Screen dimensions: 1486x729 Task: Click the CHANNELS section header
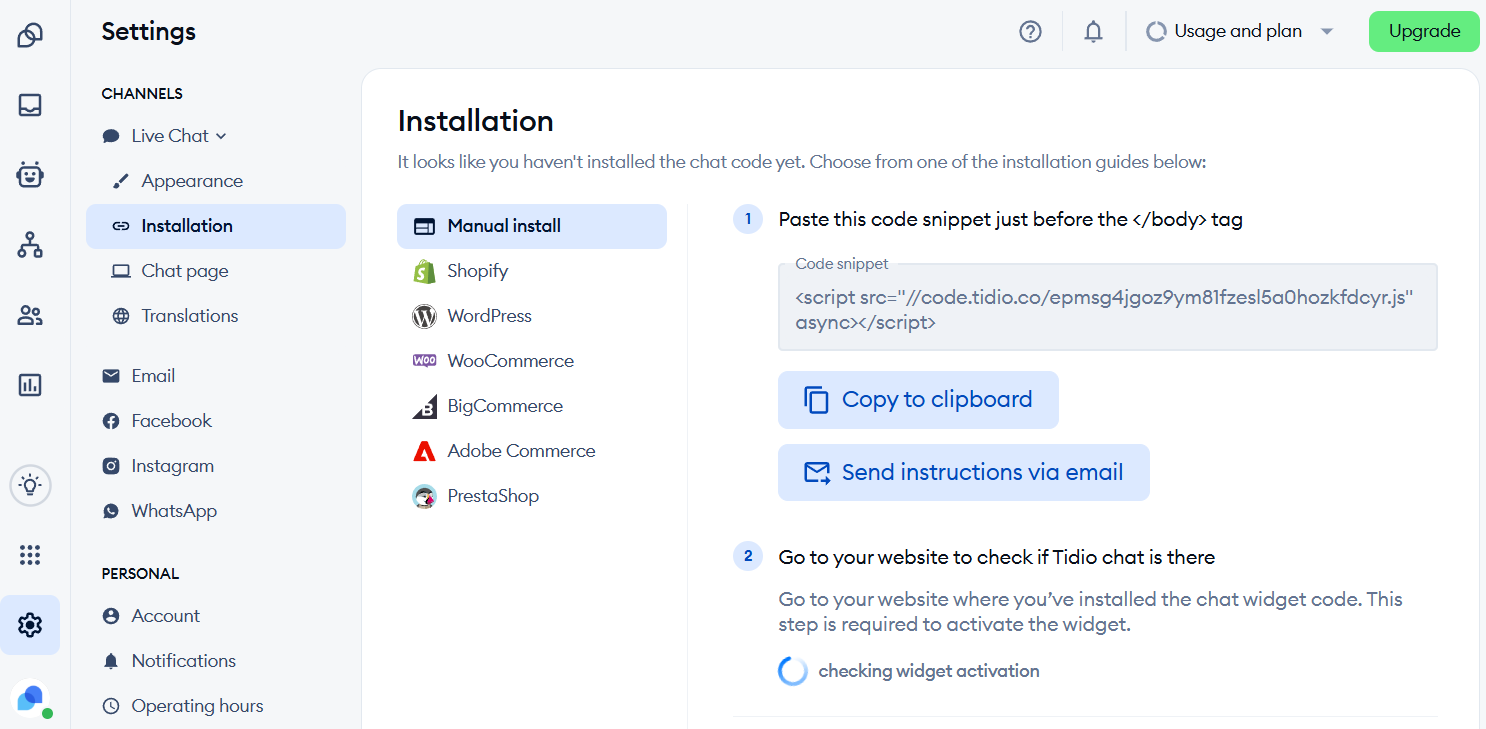pyautogui.click(x=142, y=94)
